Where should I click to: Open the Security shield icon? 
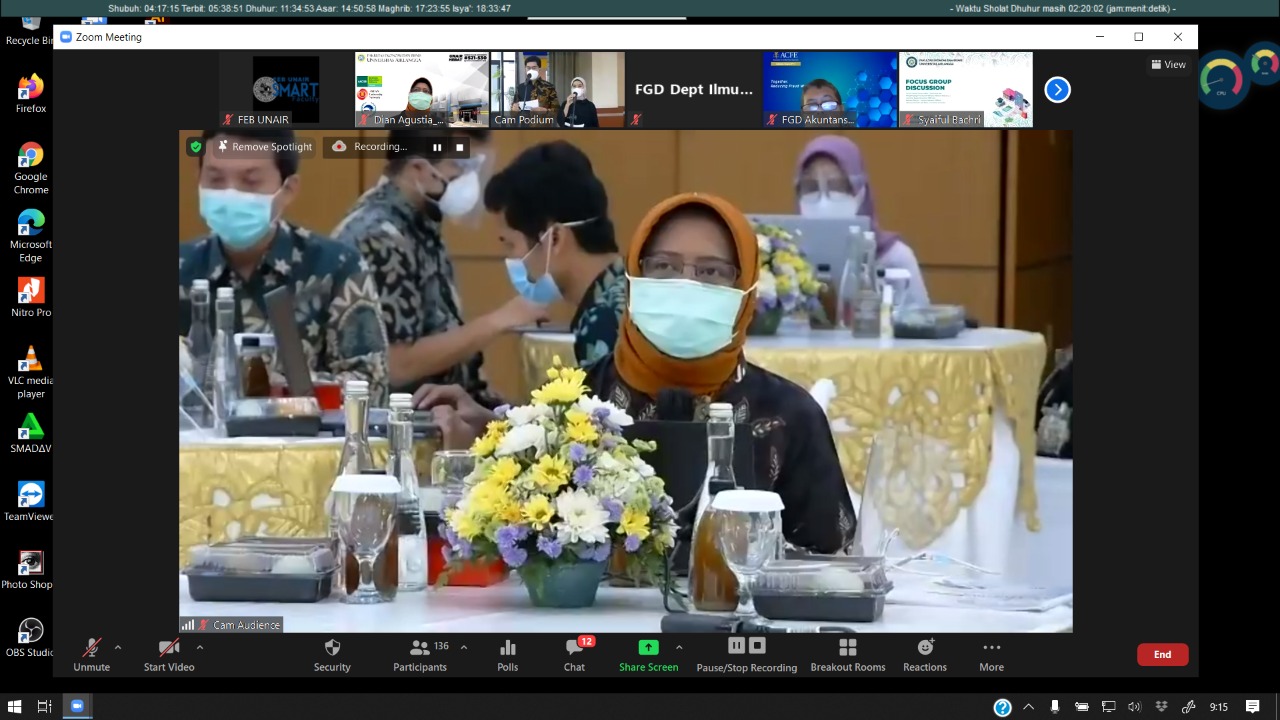332,648
